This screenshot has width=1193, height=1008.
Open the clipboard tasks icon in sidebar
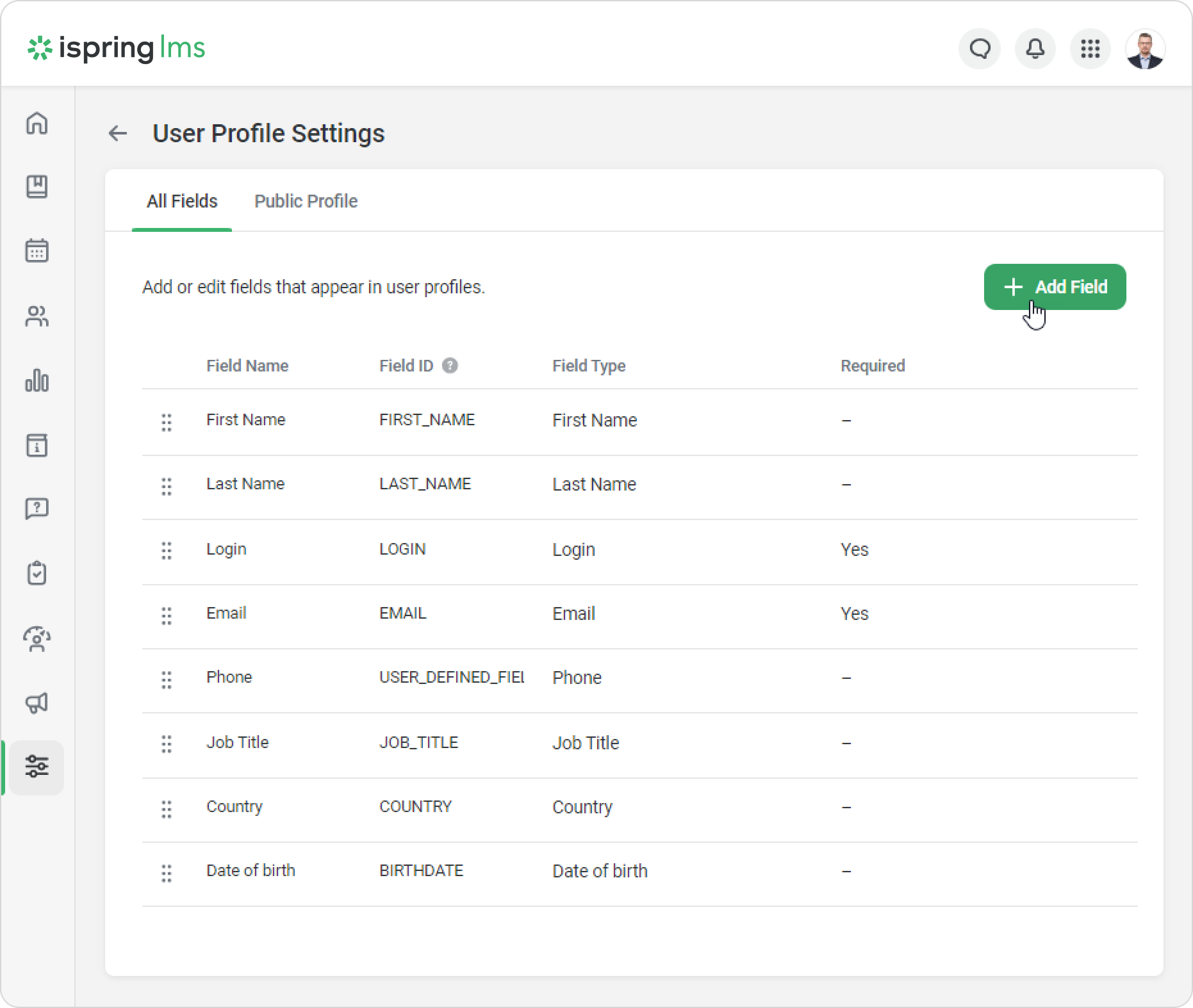[37, 573]
